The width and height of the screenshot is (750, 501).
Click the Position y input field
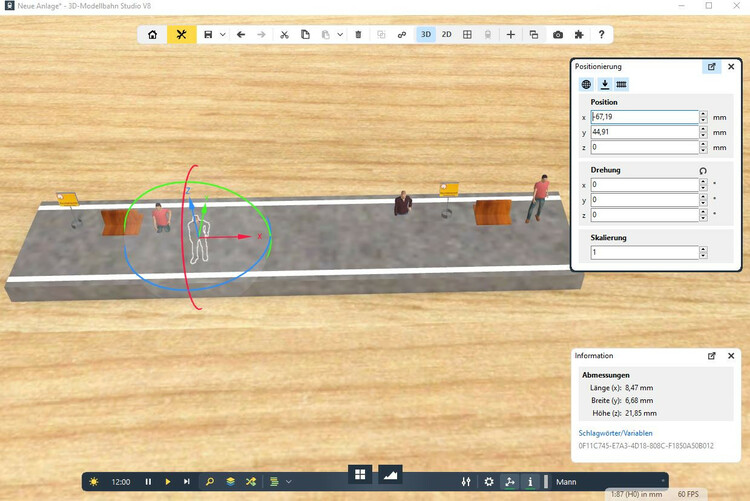pyautogui.click(x=644, y=132)
